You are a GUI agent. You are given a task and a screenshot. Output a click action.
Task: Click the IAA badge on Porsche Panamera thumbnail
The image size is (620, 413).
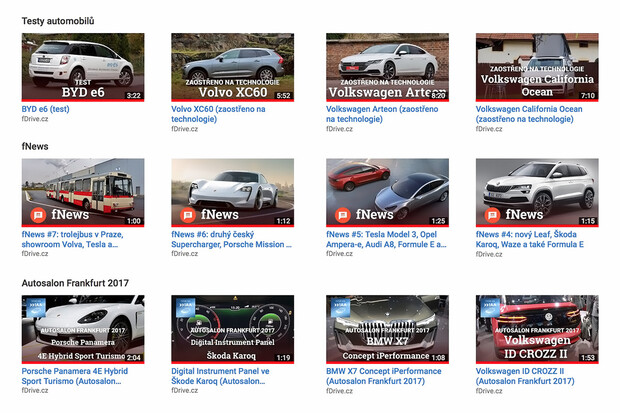[36, 308]
